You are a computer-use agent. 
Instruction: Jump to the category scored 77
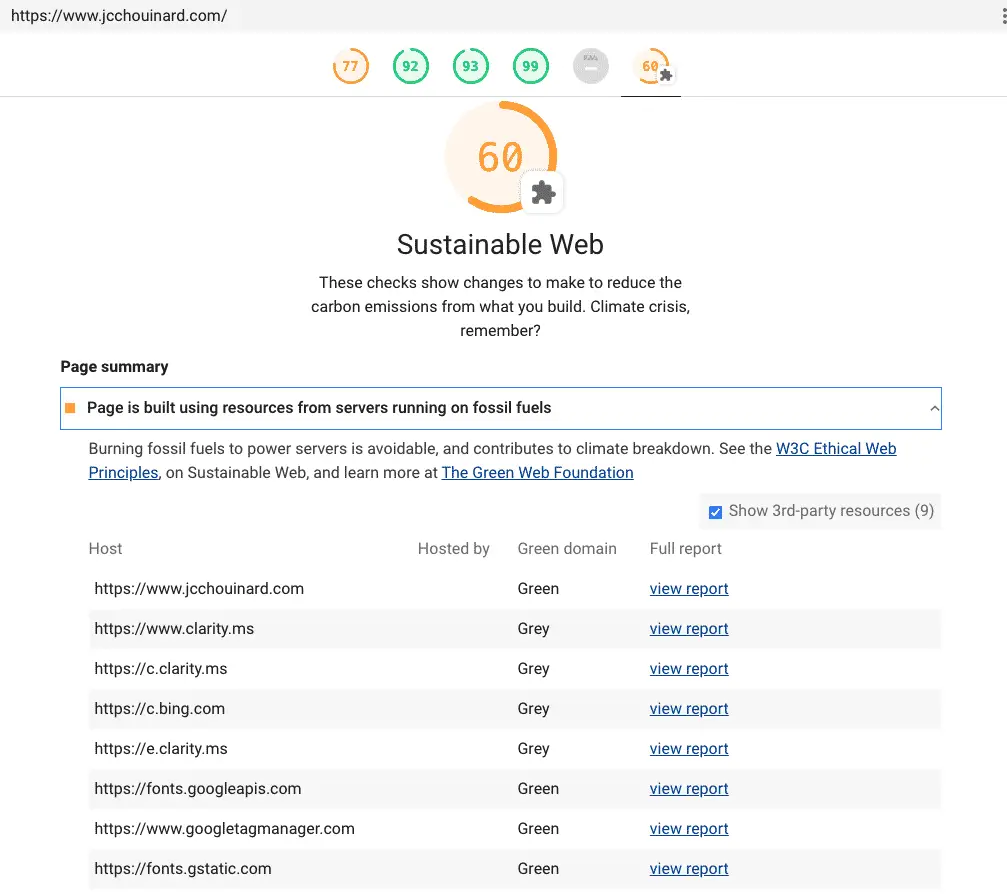point(351,66)
